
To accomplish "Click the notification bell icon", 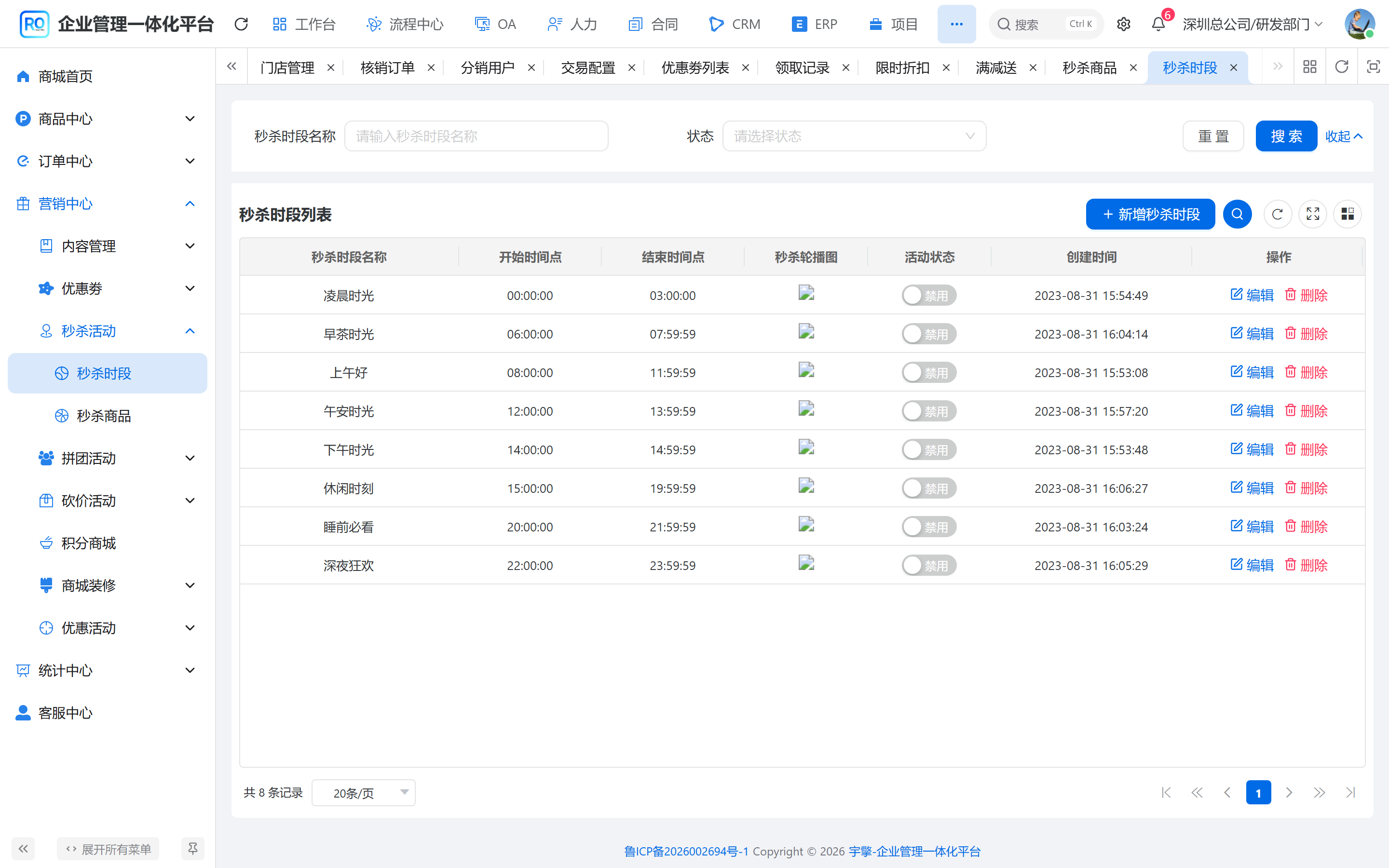I will coord(1158,24).
